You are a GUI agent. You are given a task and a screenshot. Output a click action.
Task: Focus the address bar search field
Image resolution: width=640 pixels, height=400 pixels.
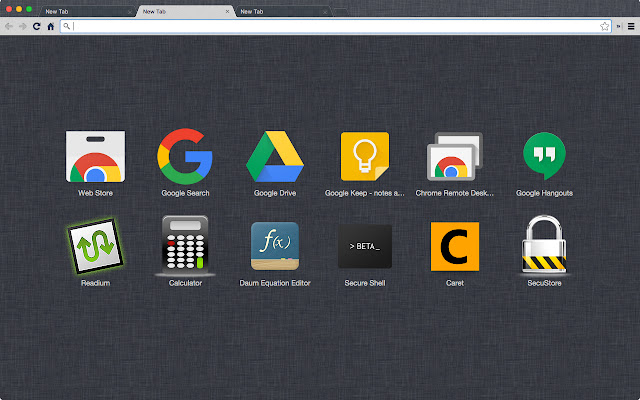336,27
